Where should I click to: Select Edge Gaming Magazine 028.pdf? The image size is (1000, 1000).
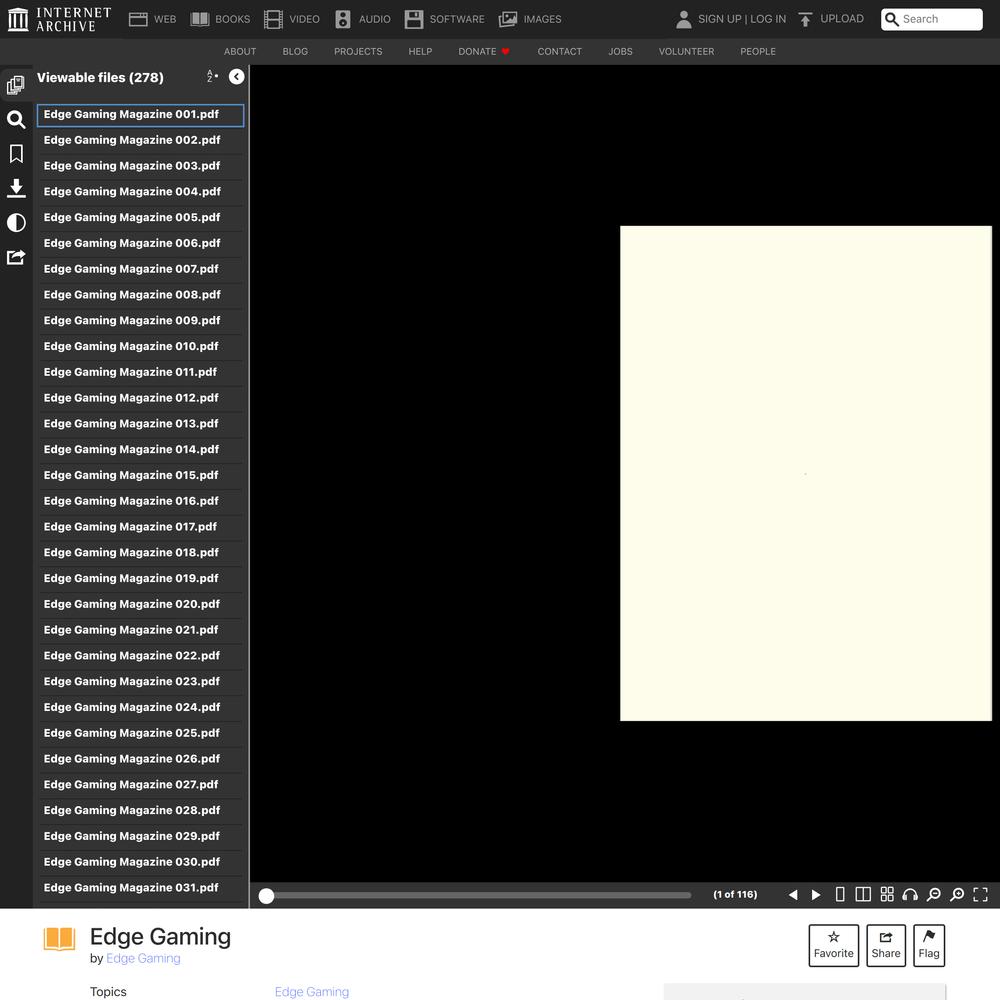[140, 811]
